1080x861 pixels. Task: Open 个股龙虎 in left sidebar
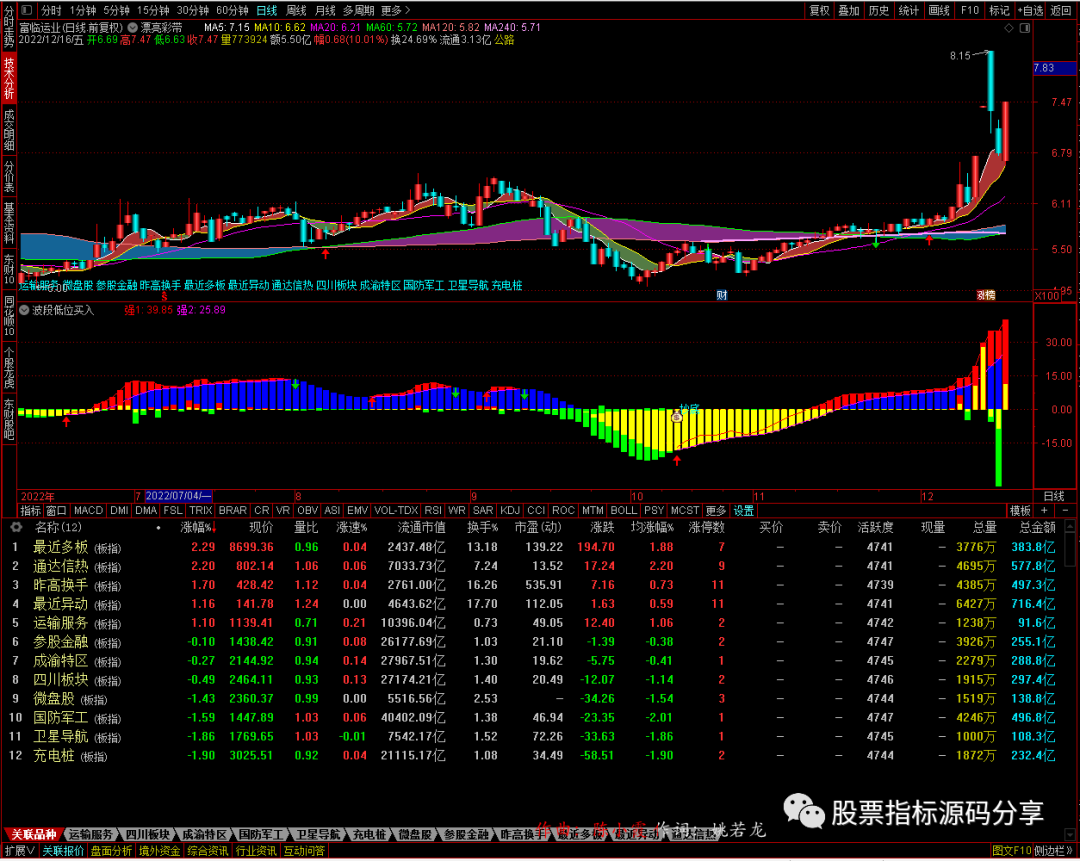(x=9, y=369)
